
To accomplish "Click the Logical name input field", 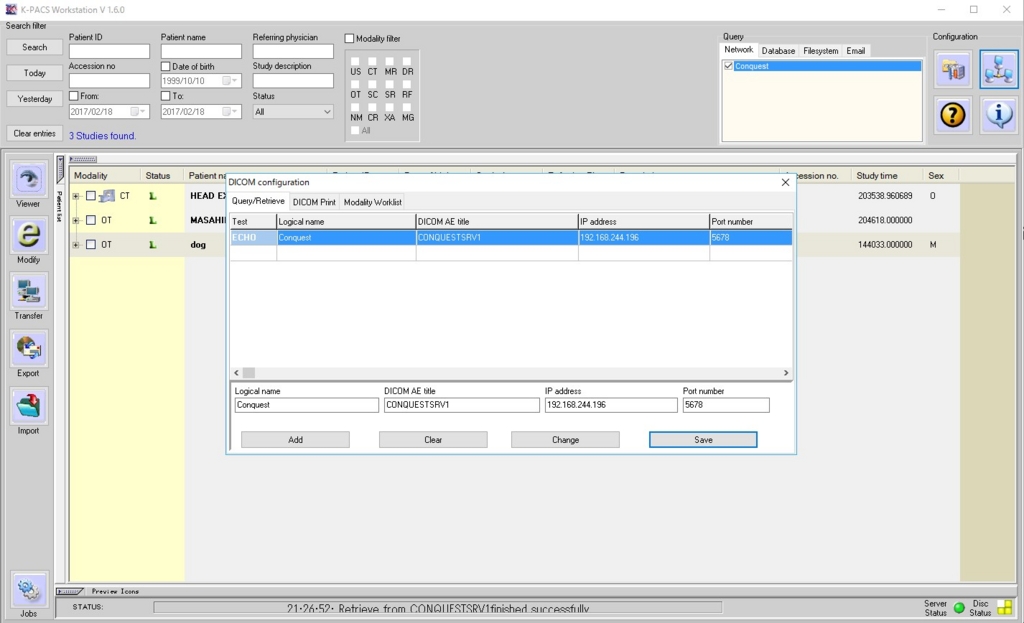I will [306, 405].
